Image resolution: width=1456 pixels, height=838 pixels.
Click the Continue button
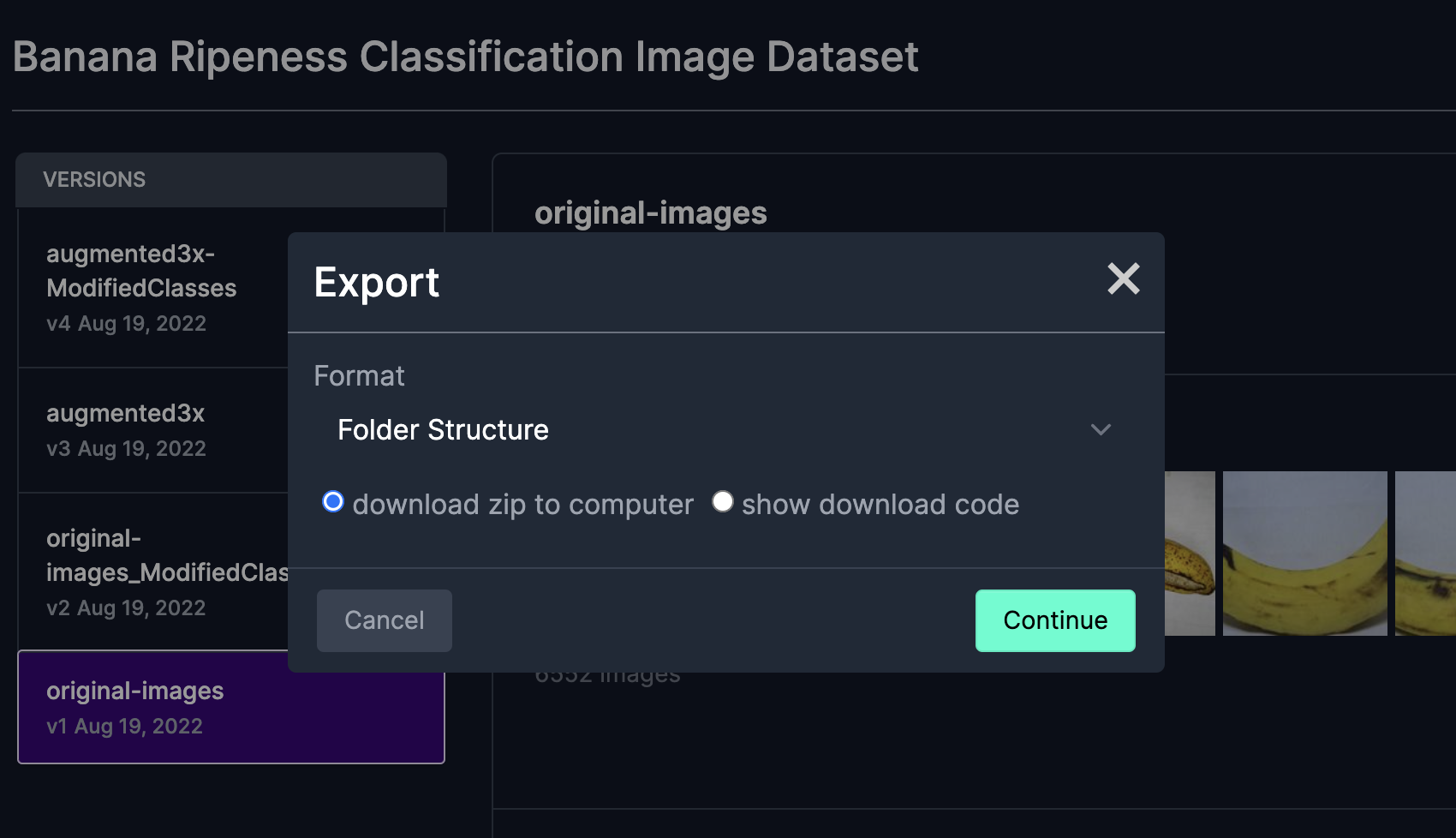click(1054, 620)
